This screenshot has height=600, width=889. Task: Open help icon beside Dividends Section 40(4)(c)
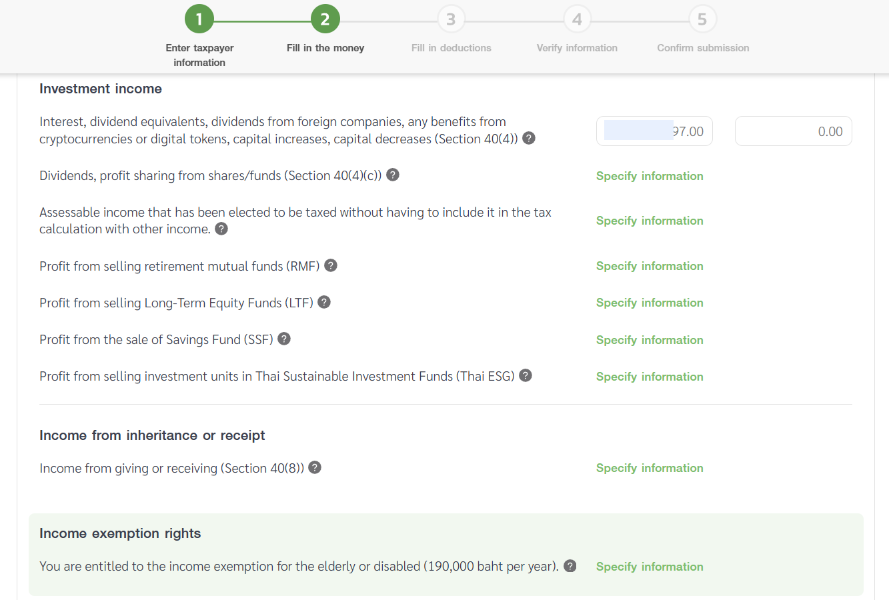click(393, 175)
